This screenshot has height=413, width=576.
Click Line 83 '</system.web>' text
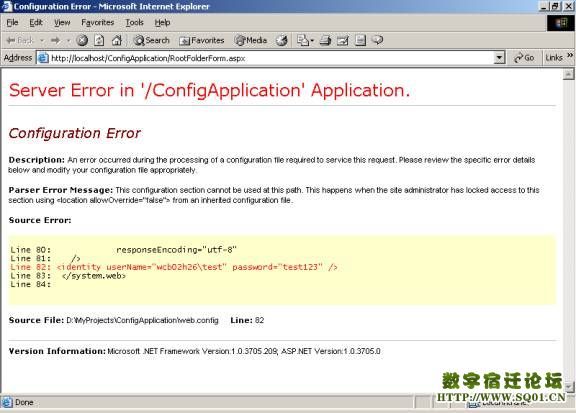pos(94,276)
